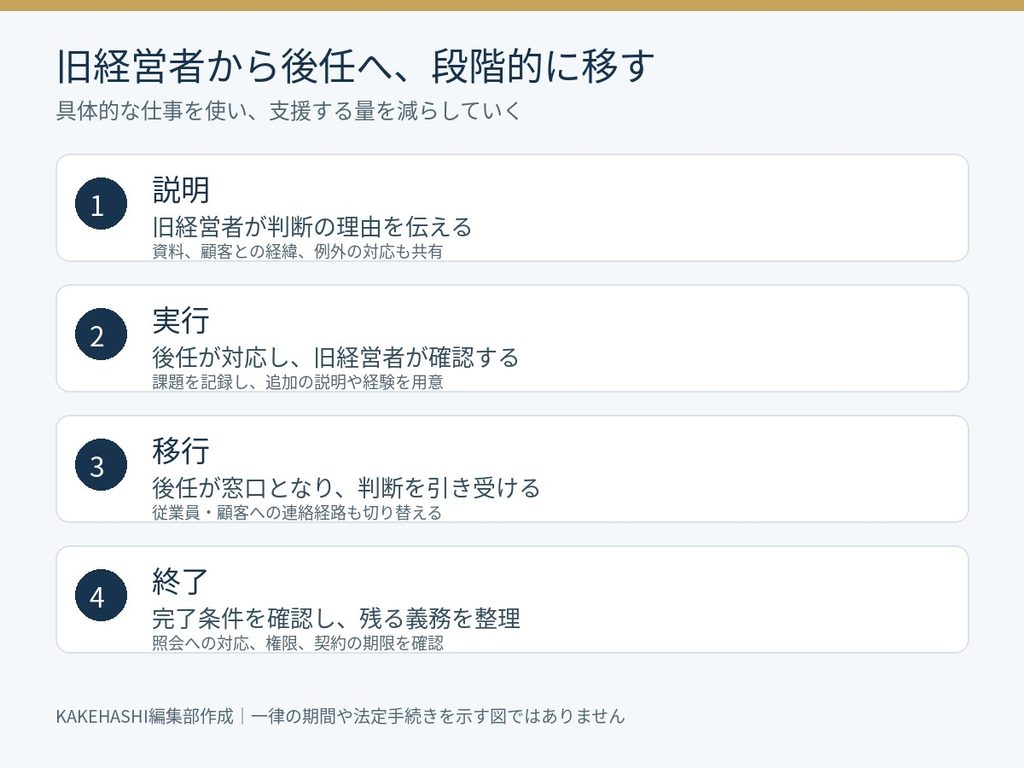Click the note 資料、顧客との経緯、例外の対応も共有

click(298, 251)
